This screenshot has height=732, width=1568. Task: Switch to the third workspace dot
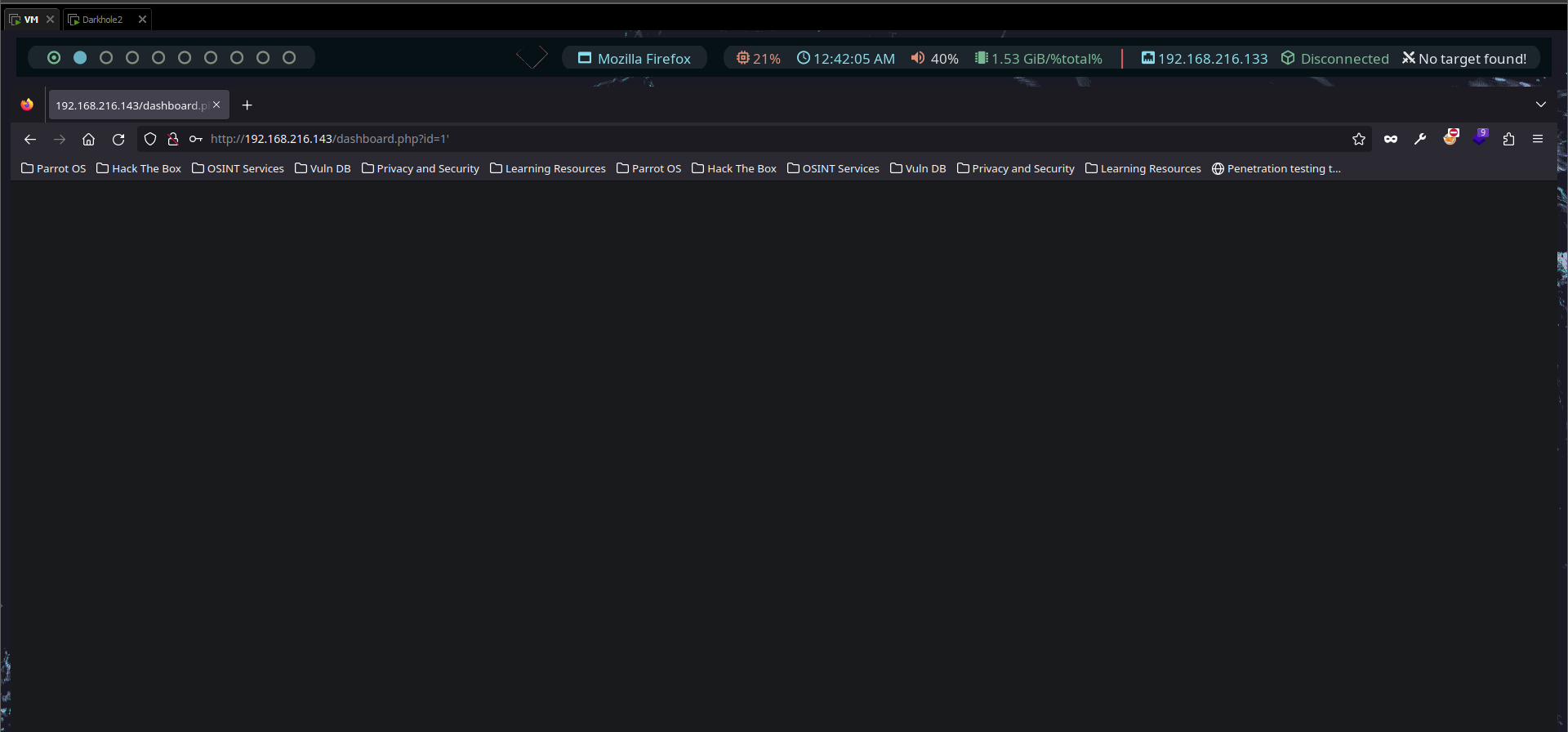(106, 57)
